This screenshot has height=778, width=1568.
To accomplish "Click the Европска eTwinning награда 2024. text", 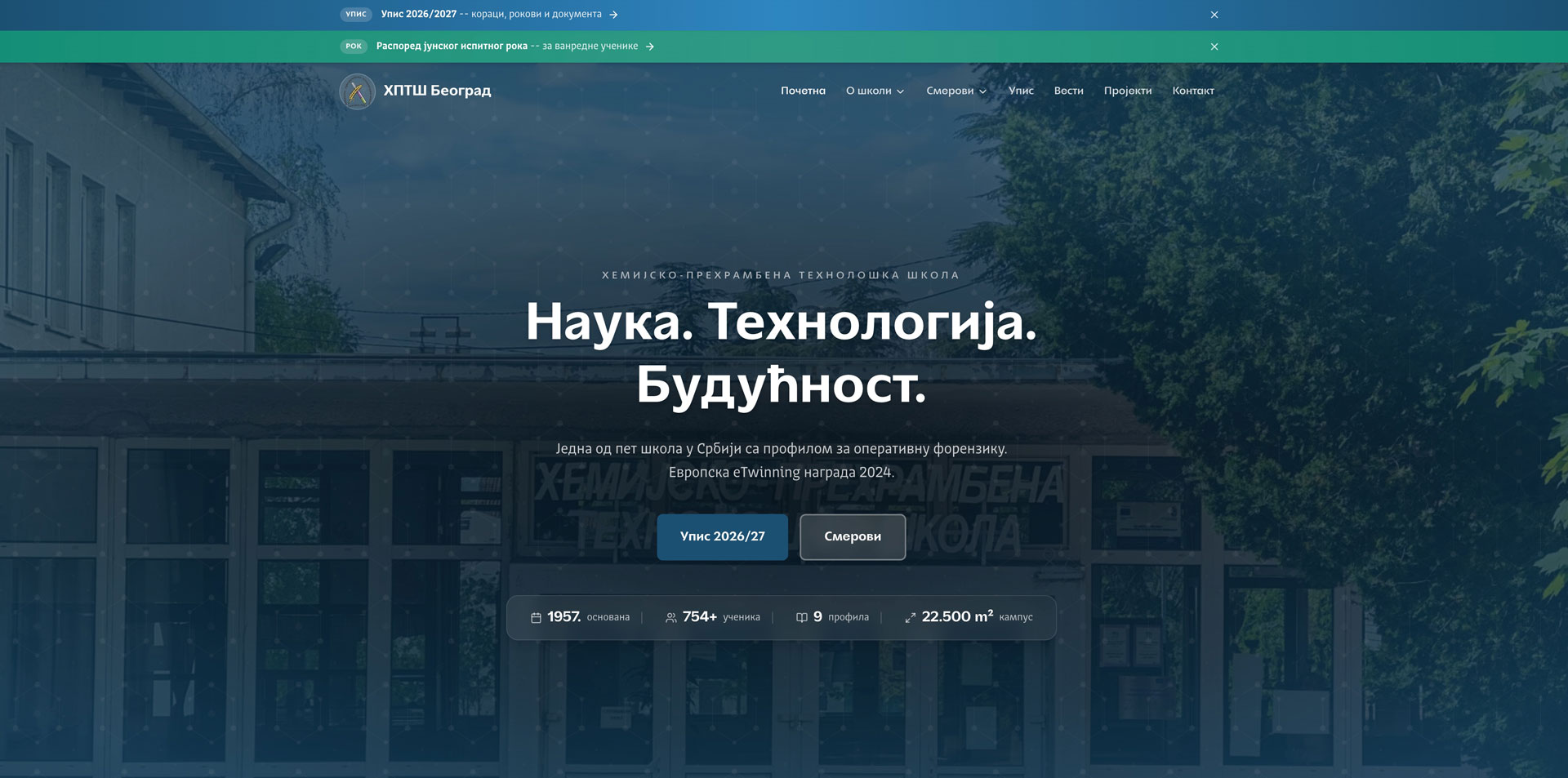I will (782, 473).
